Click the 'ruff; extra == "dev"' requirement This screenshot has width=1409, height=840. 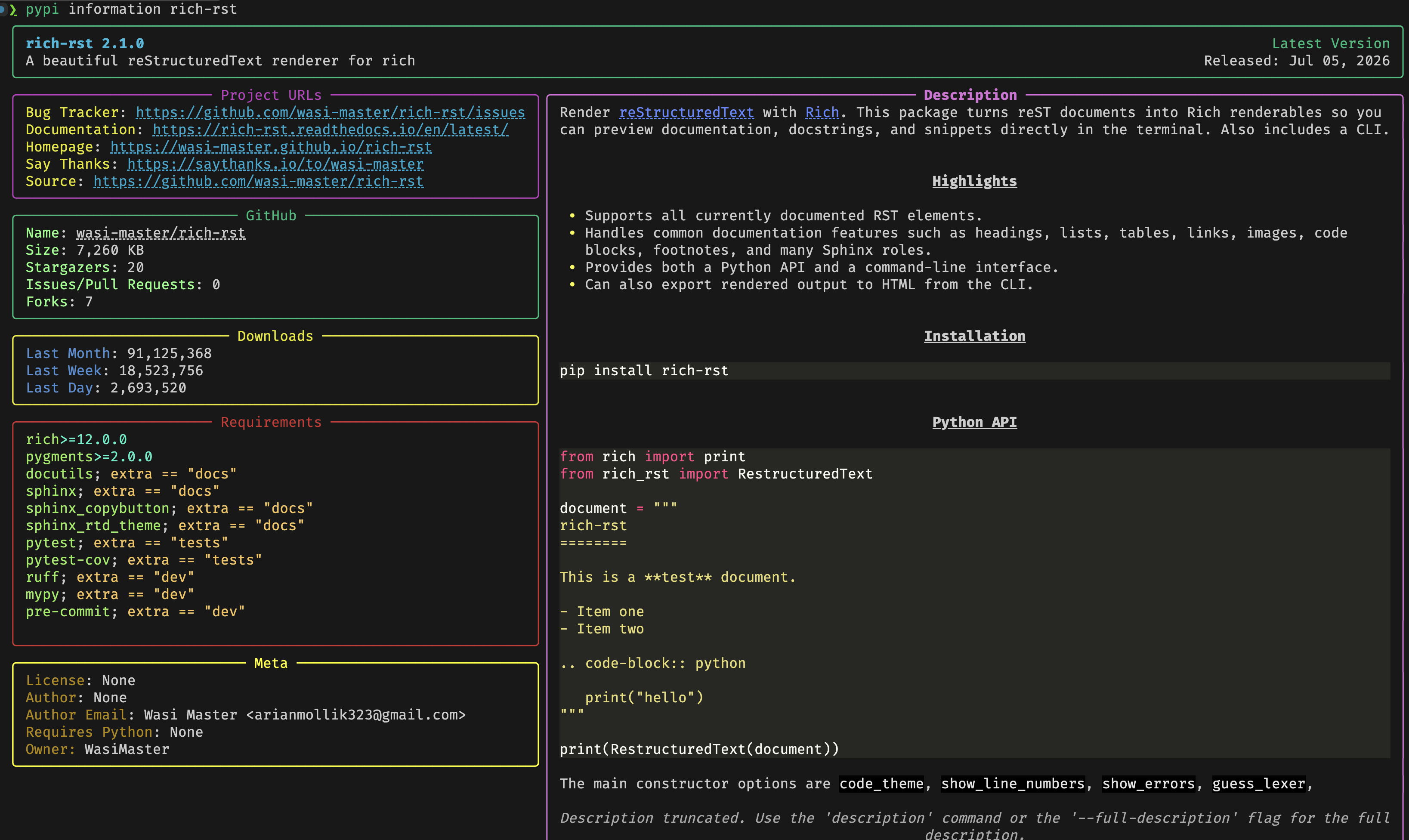111,577
